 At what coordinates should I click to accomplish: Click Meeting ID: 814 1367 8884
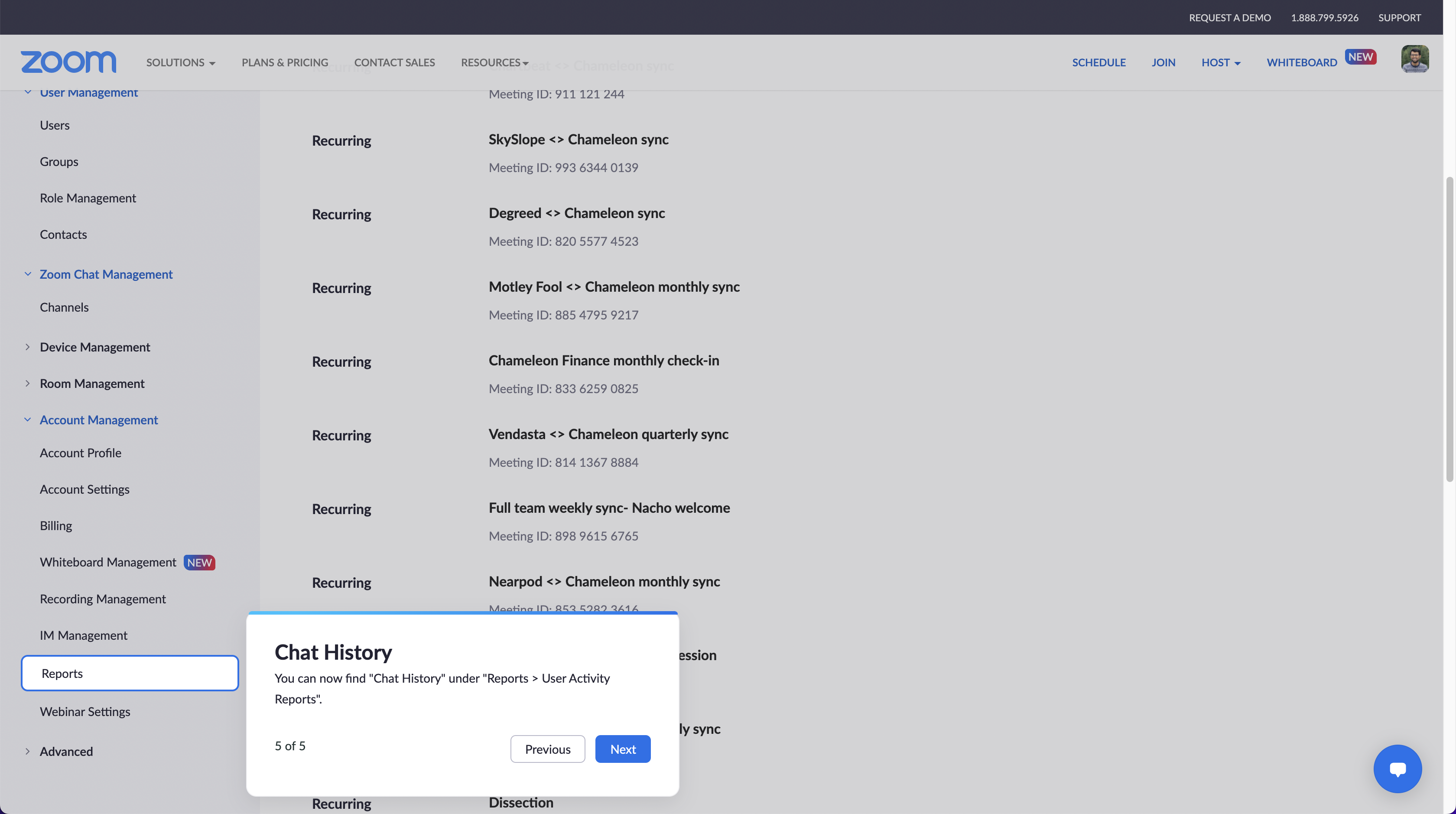click(563, 462)
